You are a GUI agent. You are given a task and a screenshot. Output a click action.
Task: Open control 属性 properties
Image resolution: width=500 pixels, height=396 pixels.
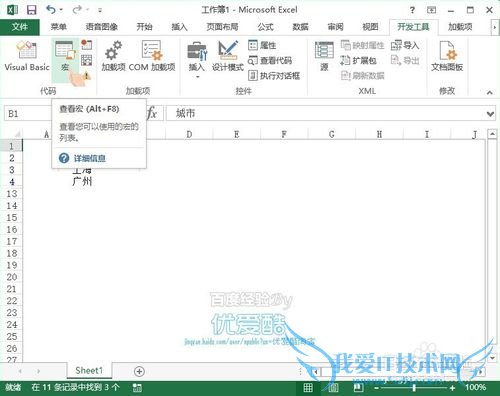tap(262, 45)
